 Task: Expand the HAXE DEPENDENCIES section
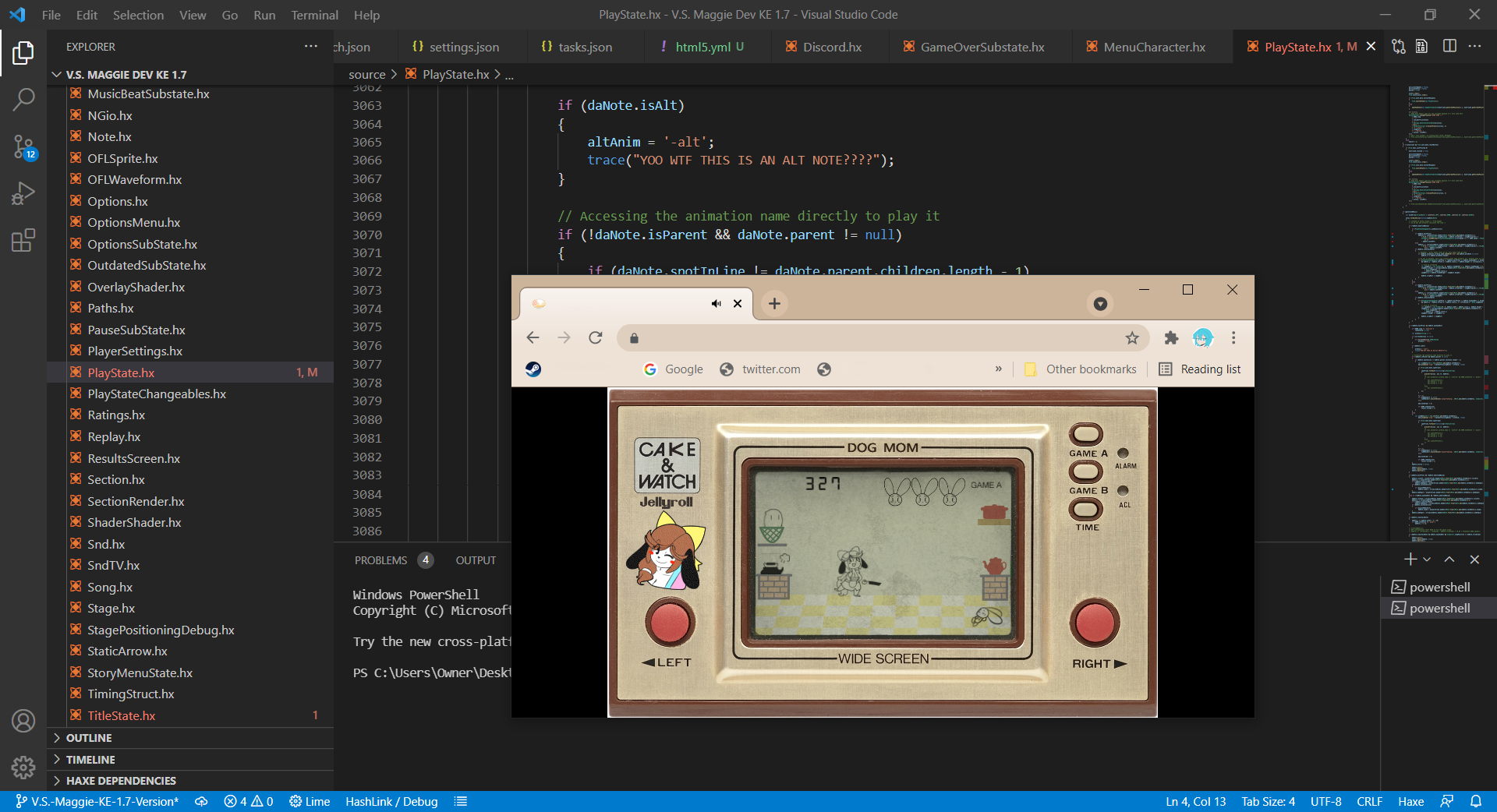(x=121, y=781)
